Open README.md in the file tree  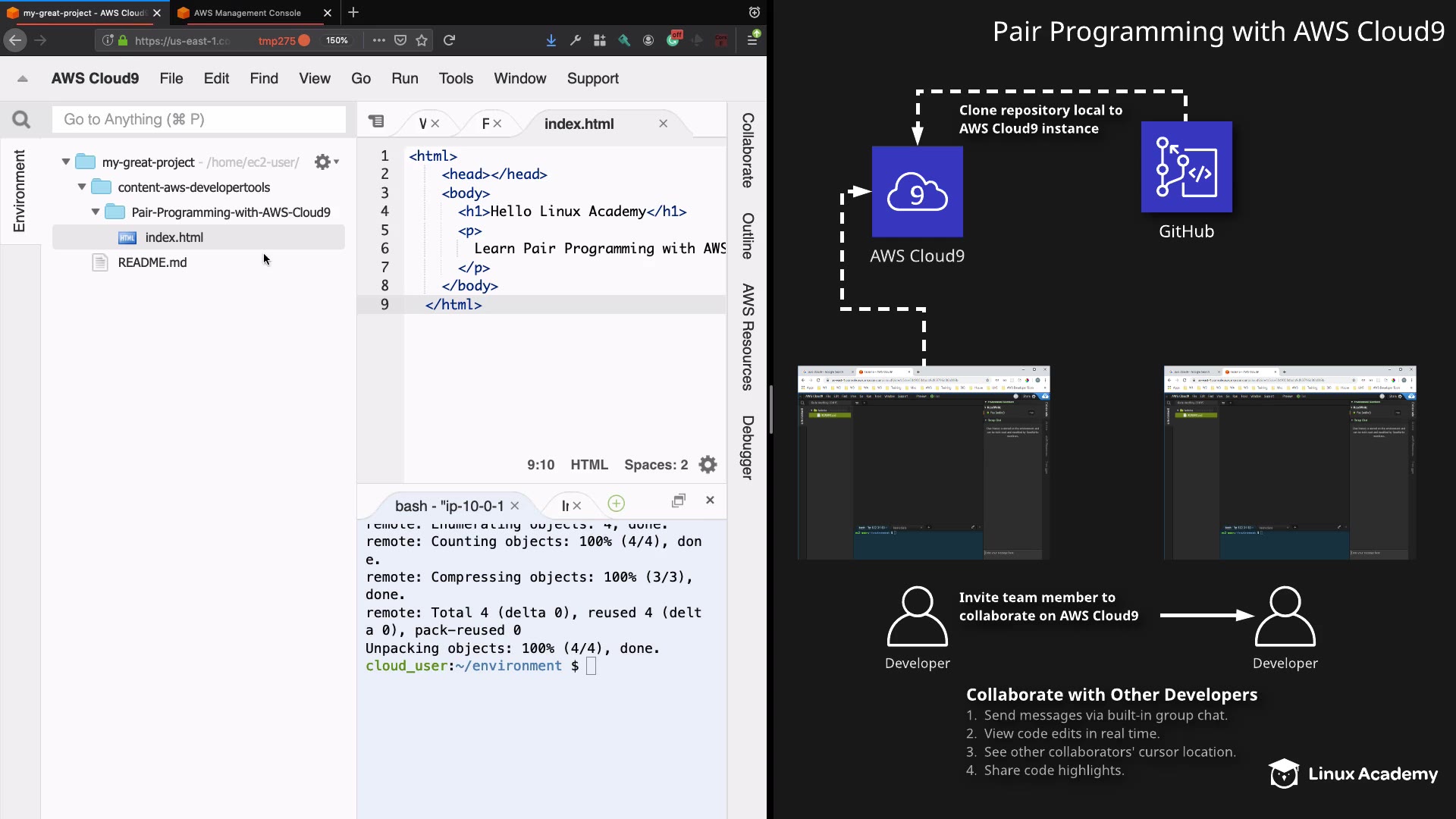(152, 262)
